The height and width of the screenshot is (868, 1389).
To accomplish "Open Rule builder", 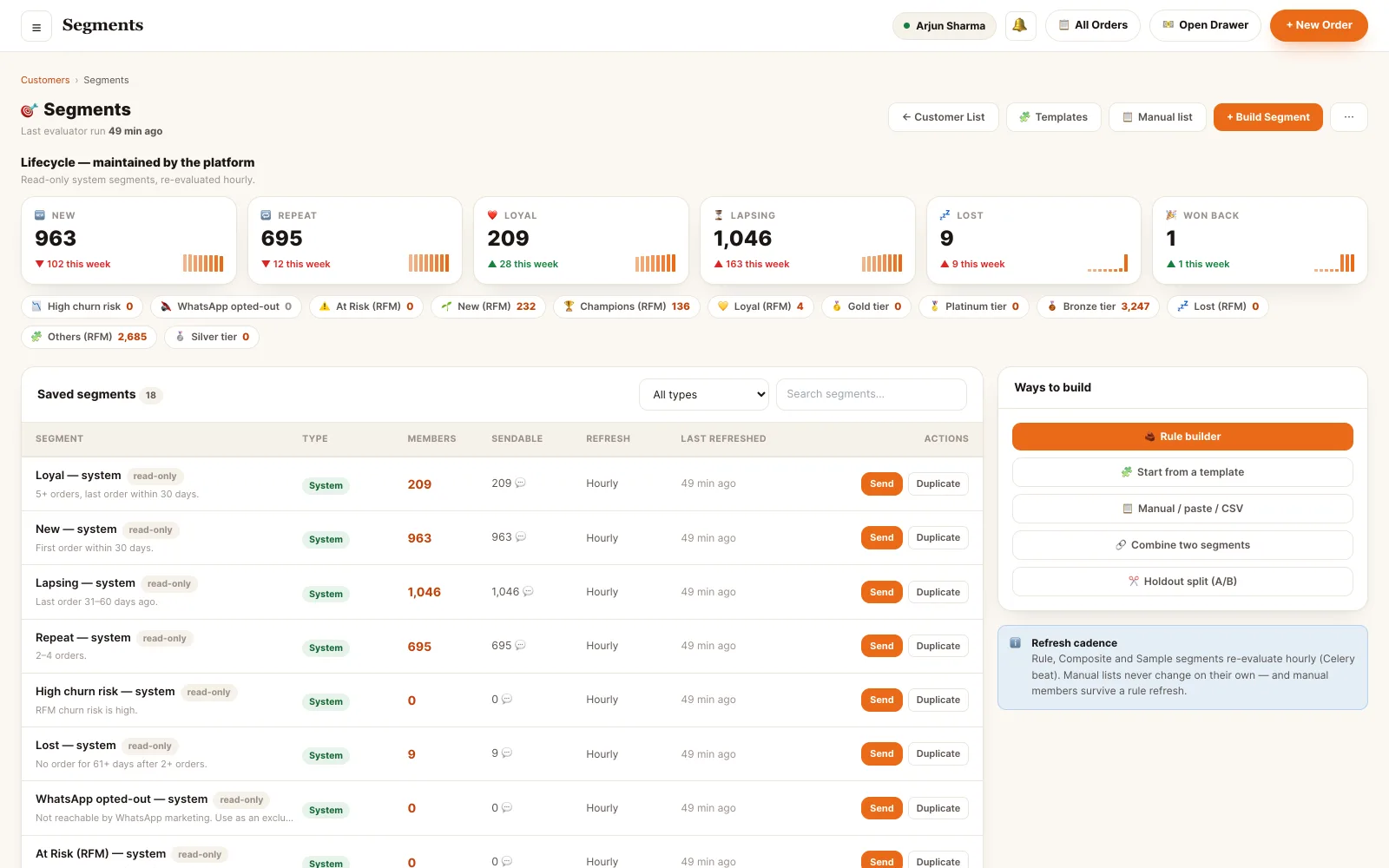I will point(1182,437).
